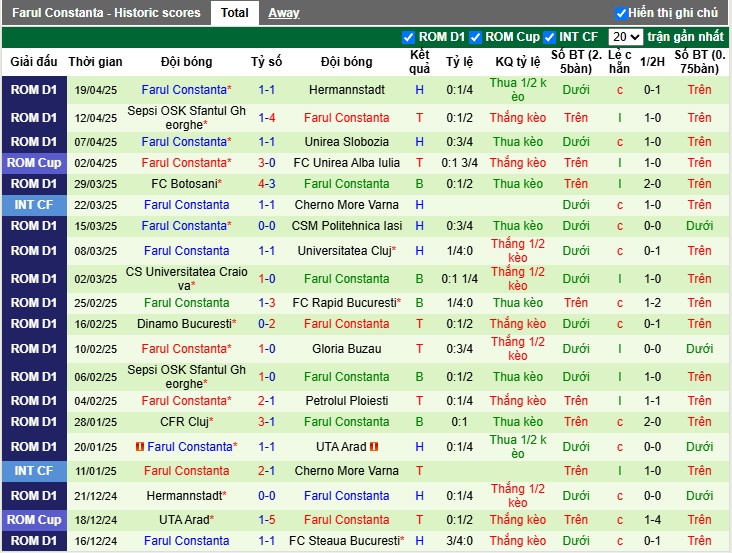Click FC Unirea Alba Iulia team name
732x553 pixels.
(347, 162)
